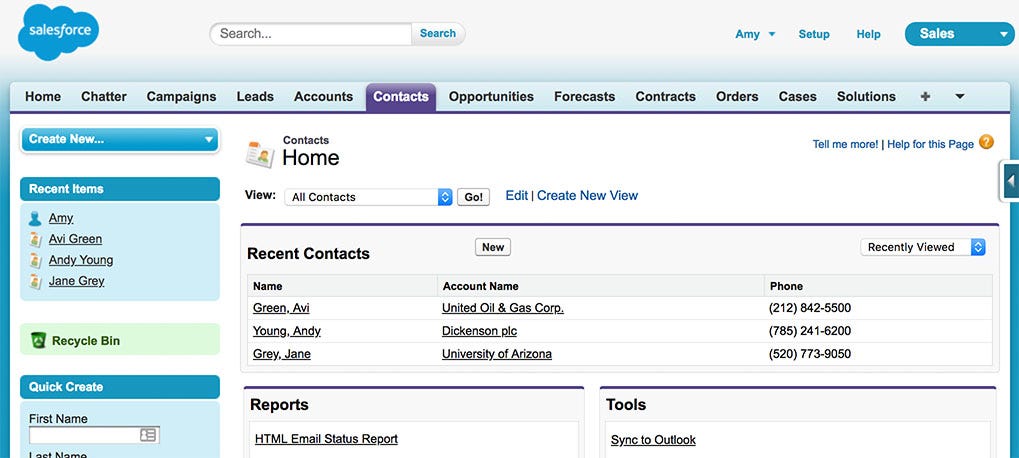Open HTML Email Status Report link
The width and height of the screenshot is (1019, 458).
coord(326,439)
